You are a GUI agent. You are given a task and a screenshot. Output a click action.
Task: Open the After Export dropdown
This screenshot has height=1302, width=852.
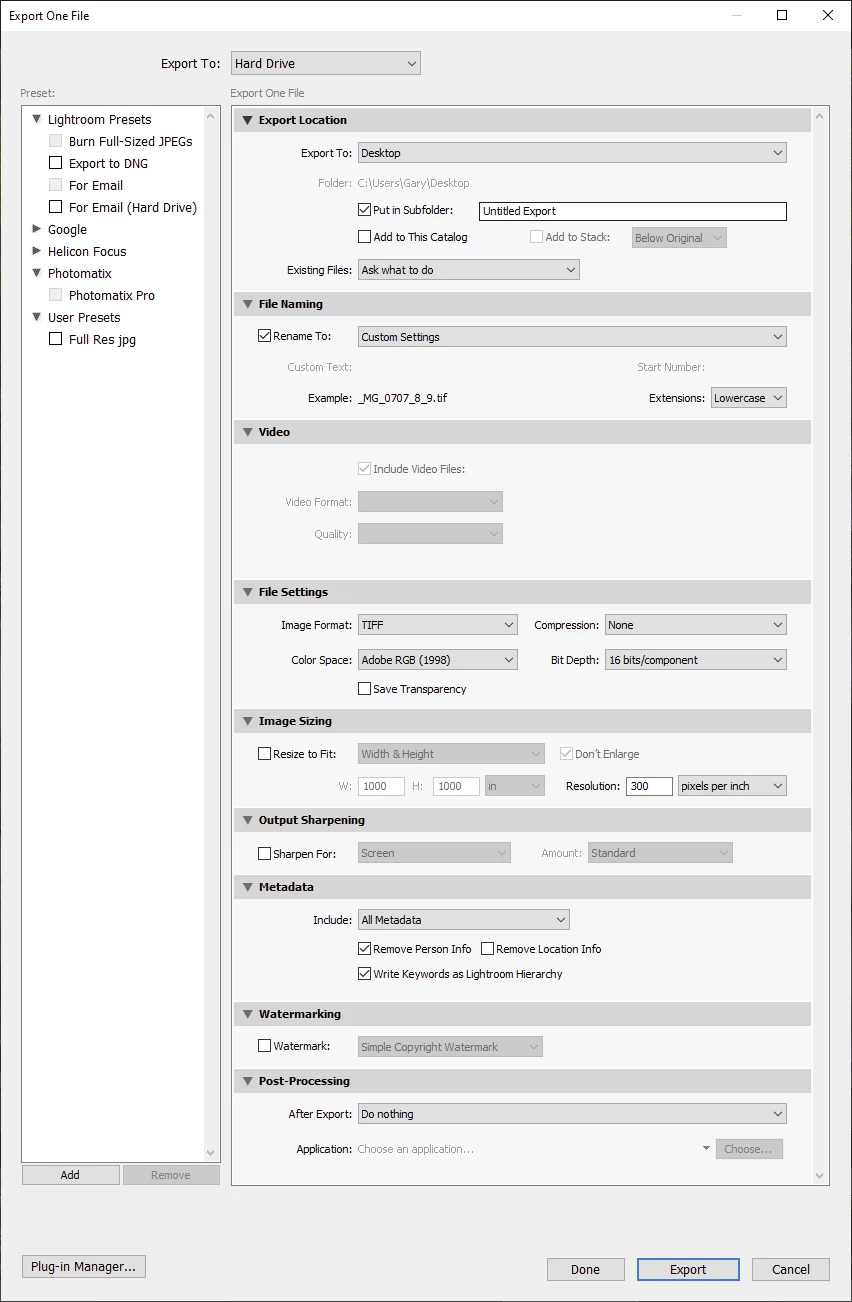[572, 1114]
